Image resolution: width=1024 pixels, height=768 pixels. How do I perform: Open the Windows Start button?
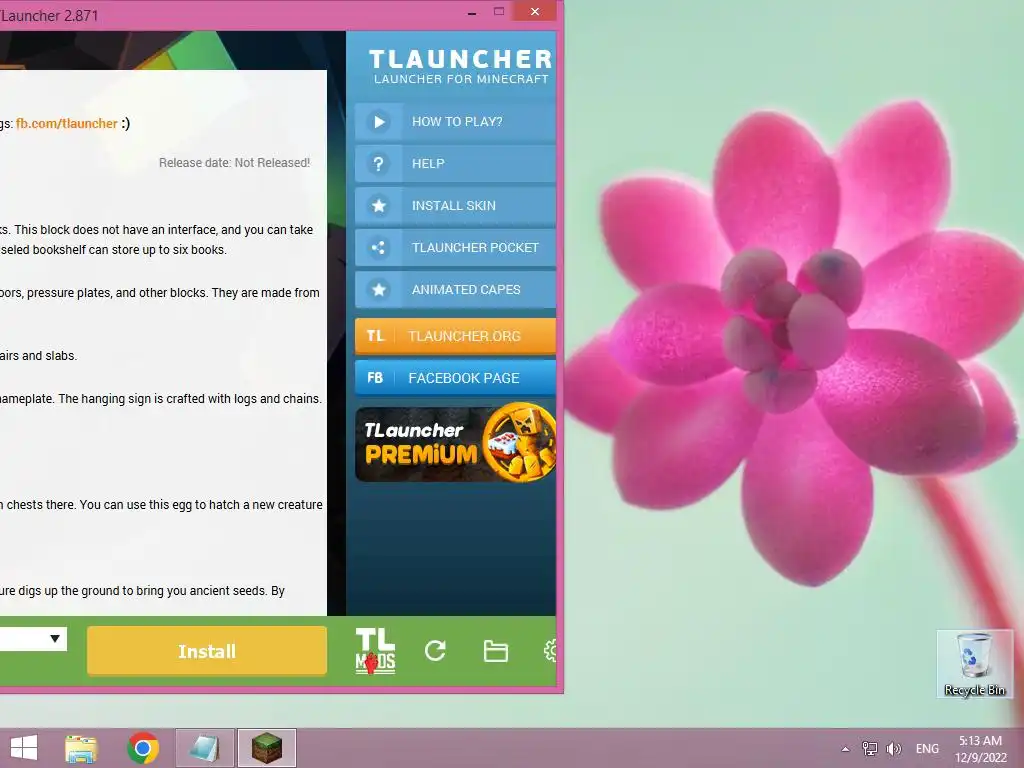pos(24,748)
